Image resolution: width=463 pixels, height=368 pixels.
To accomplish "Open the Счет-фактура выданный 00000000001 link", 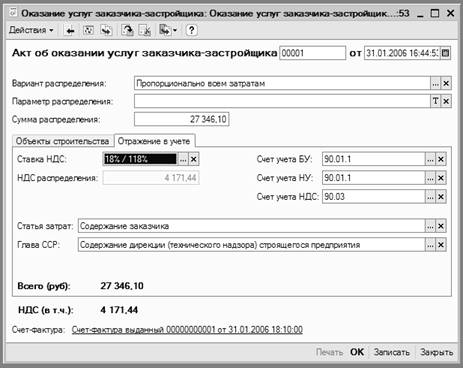I will click(x=187, y=330).
